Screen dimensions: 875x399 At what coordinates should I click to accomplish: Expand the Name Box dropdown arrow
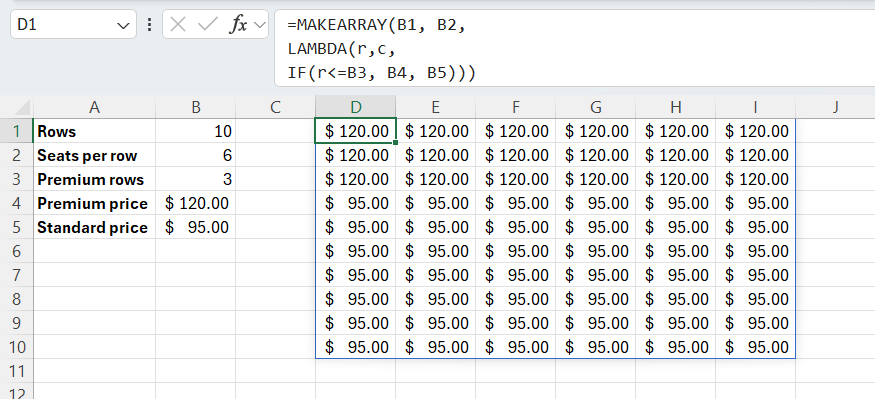coord(123,25)
